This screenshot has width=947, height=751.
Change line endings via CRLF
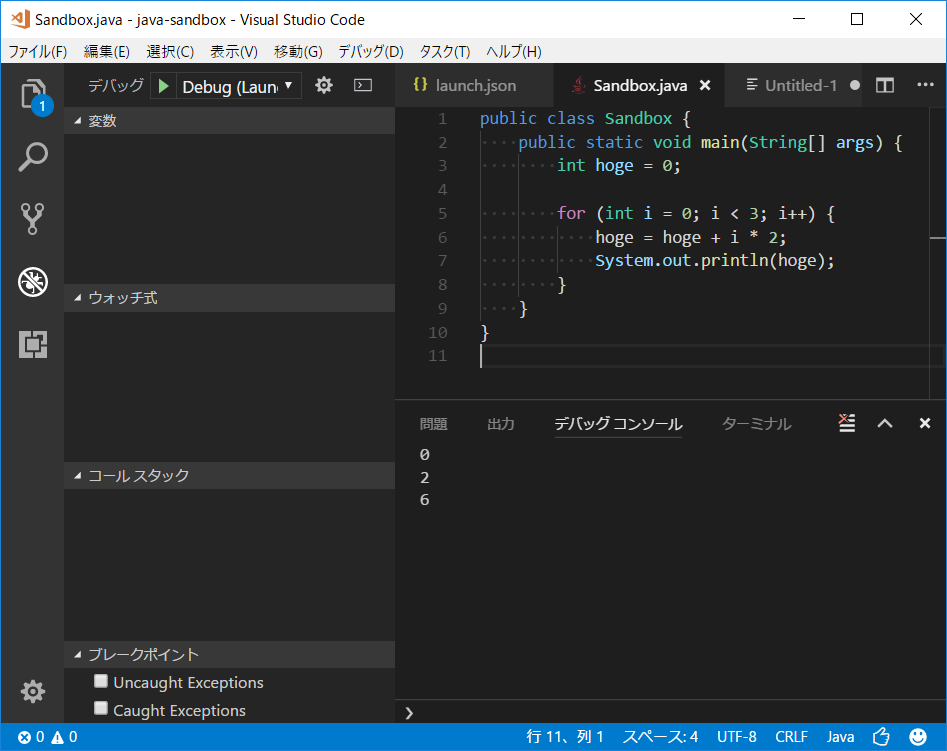pos(791,737)
